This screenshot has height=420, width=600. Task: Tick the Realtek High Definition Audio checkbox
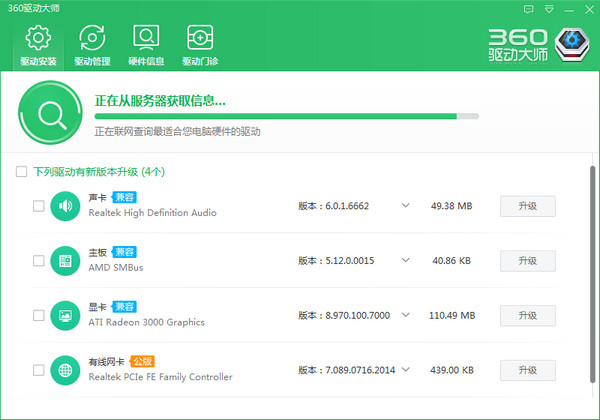click(38, 207)
